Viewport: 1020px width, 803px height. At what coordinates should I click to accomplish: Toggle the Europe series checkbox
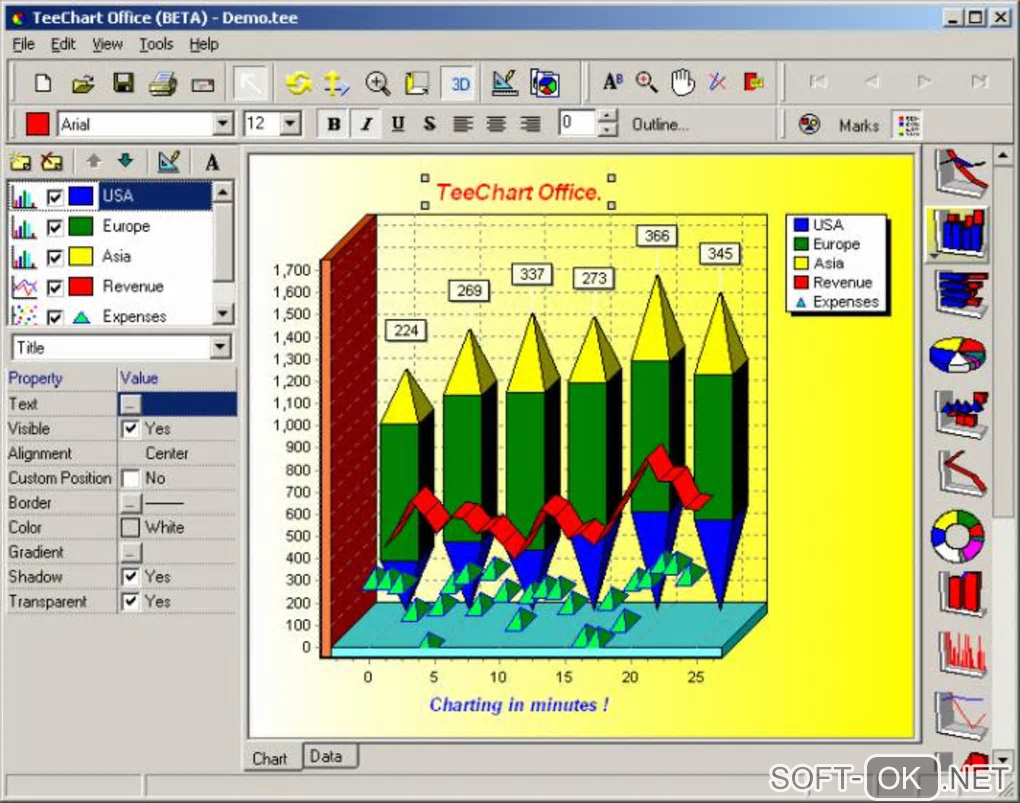pos(55,226)
